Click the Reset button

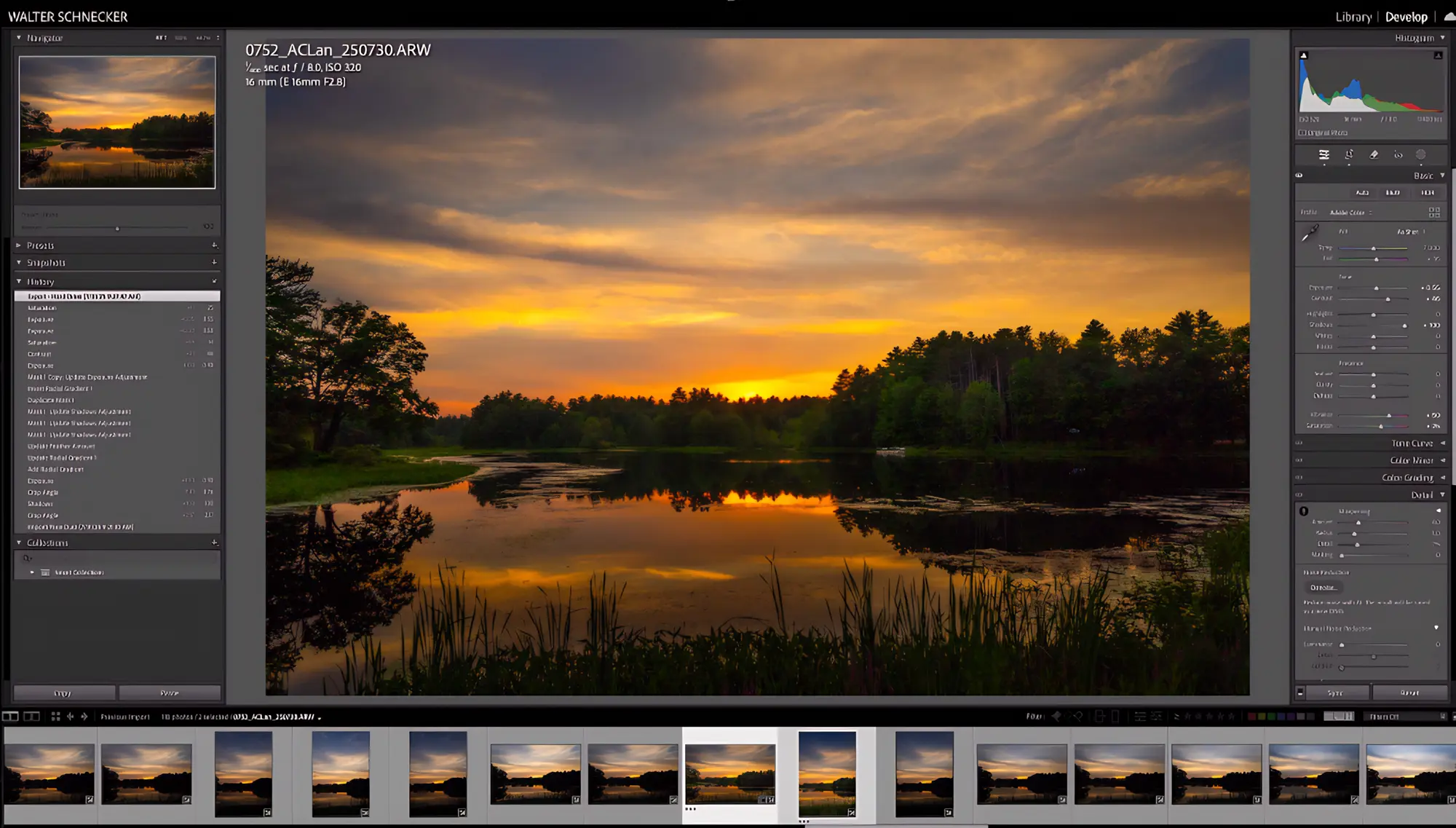[x=1409, y=693]
